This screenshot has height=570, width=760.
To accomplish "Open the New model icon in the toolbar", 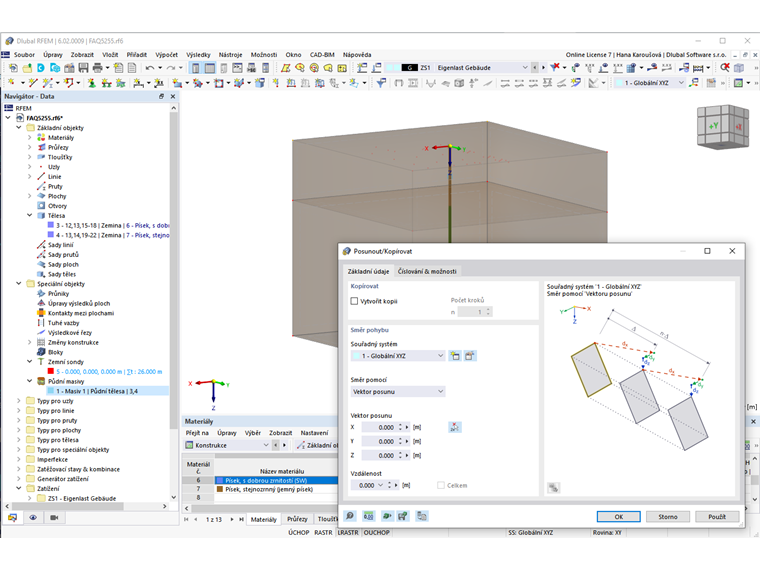I will click(13, 68).
